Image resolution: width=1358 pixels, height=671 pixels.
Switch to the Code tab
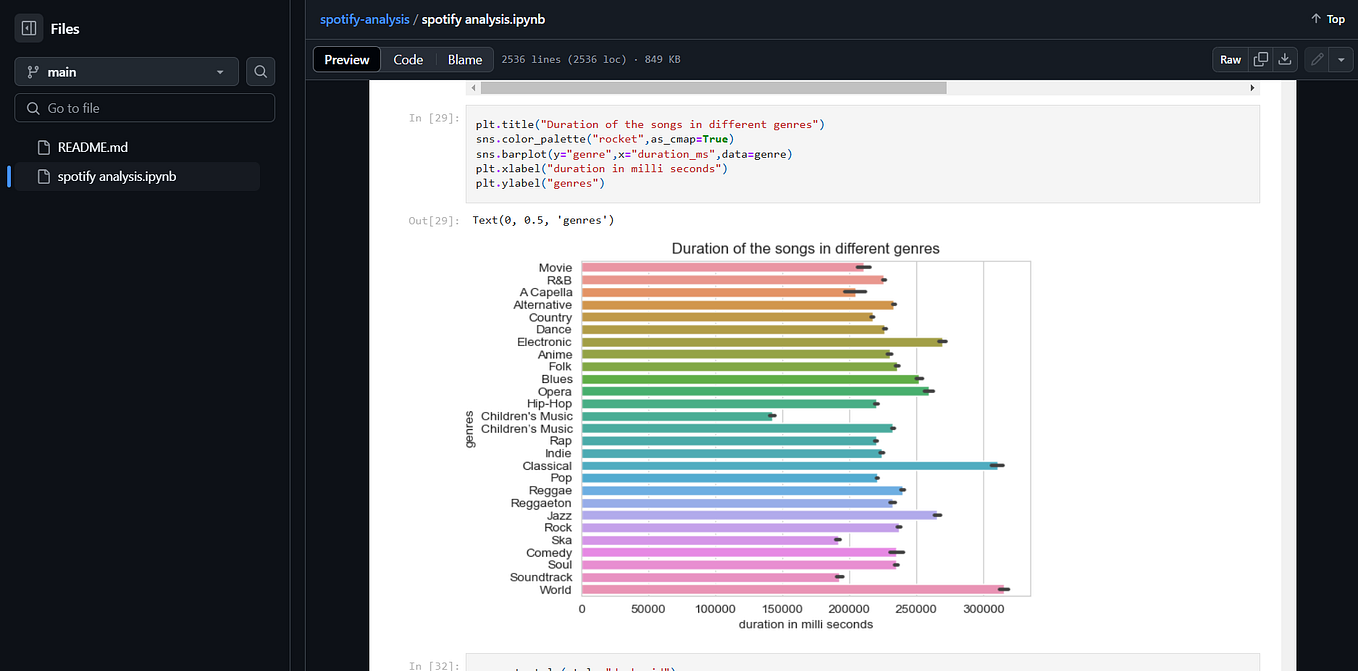(x=408, y=59)
